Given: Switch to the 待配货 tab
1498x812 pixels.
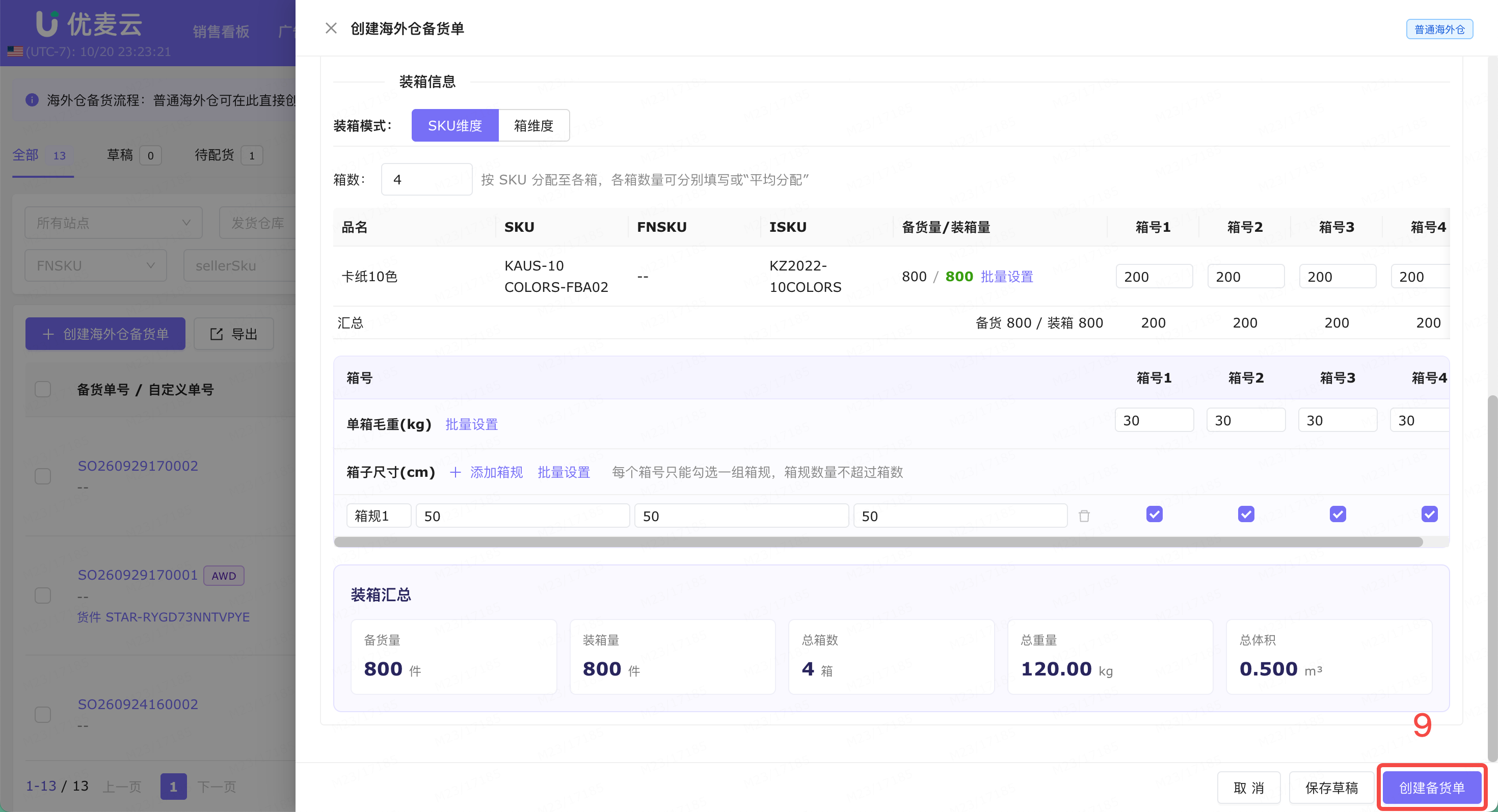Looking at the screenshot, I should (229, 155).
